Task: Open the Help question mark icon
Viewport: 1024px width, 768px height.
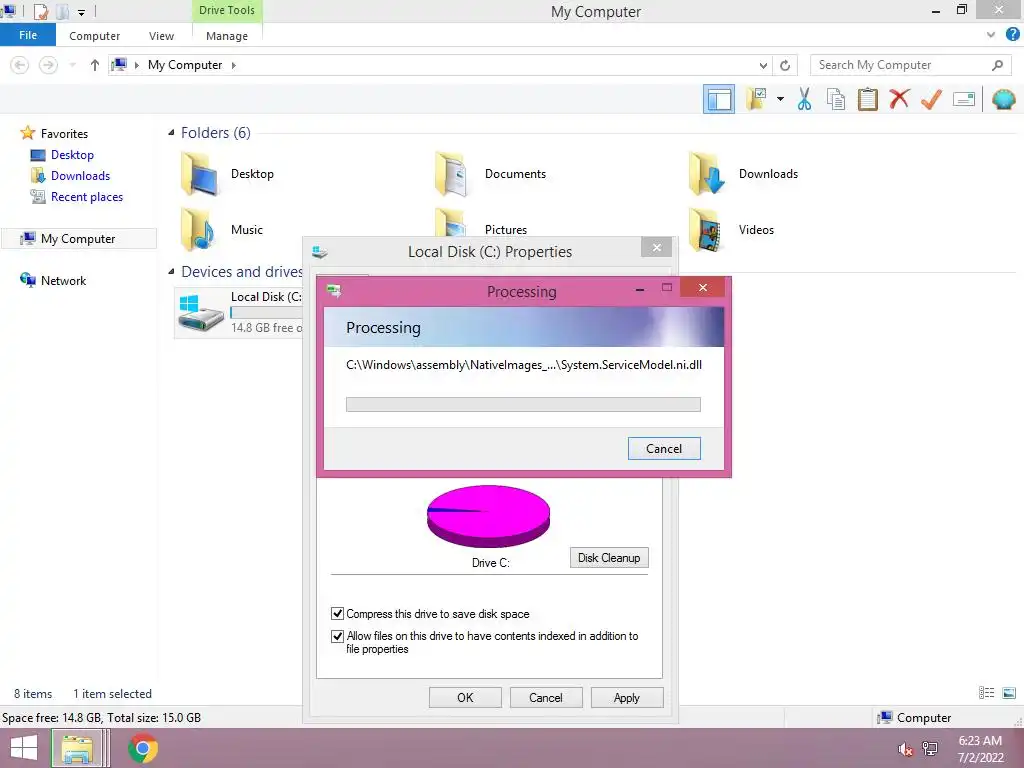Action: pyautogui.click(x=1012, y=35)
